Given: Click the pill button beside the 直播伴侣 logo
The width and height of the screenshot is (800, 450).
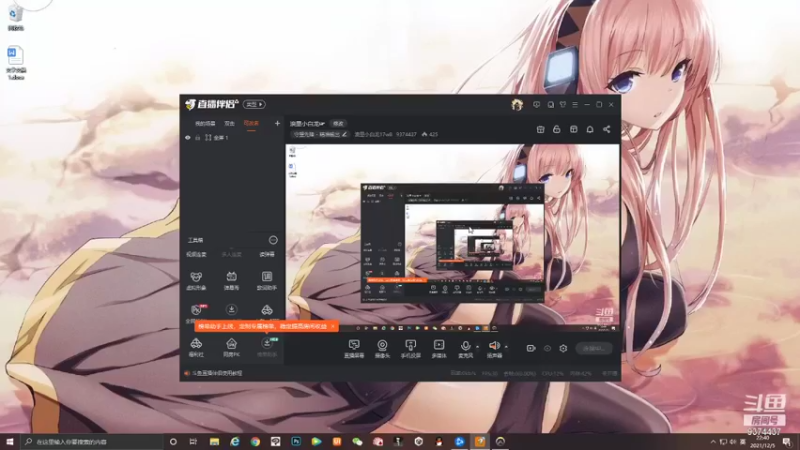Looking at the screenshot, I should pos(254,105).
